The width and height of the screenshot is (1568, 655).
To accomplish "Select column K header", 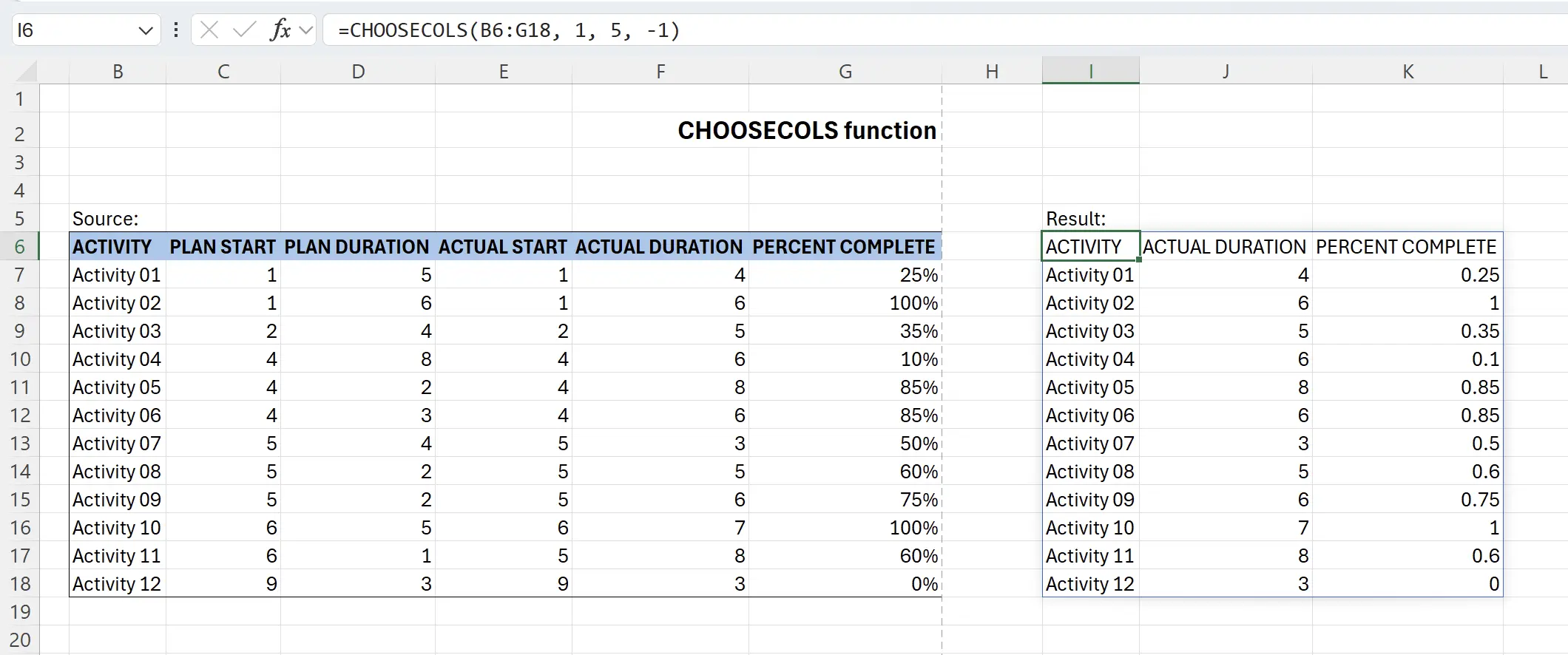I will point(1408,72).
